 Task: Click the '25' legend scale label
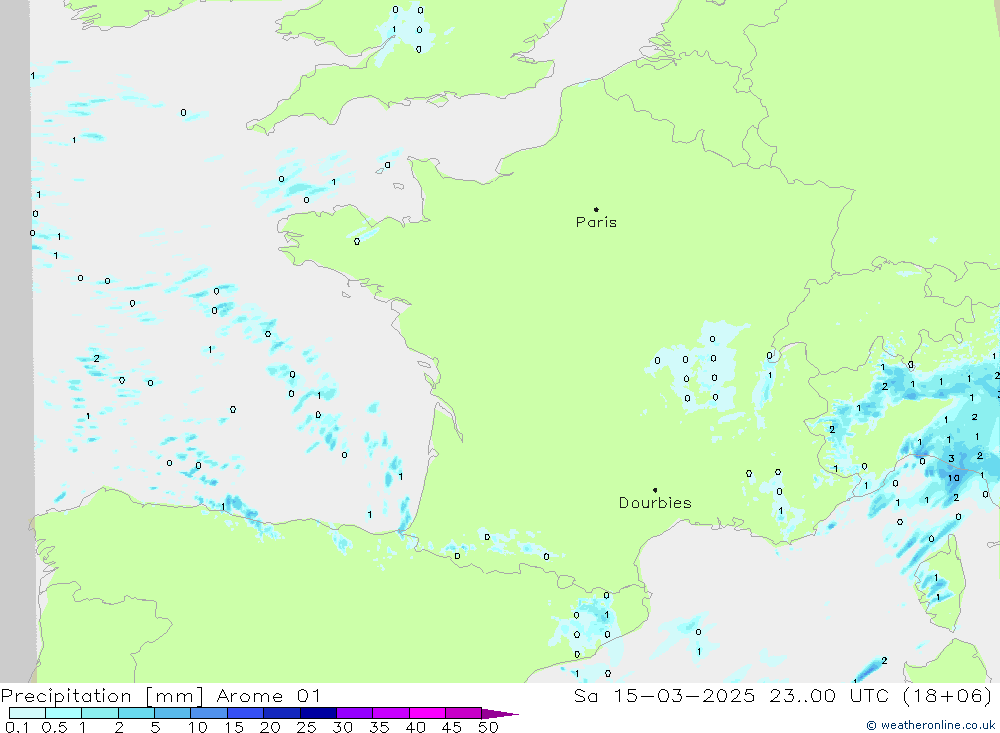pos(306,727)
